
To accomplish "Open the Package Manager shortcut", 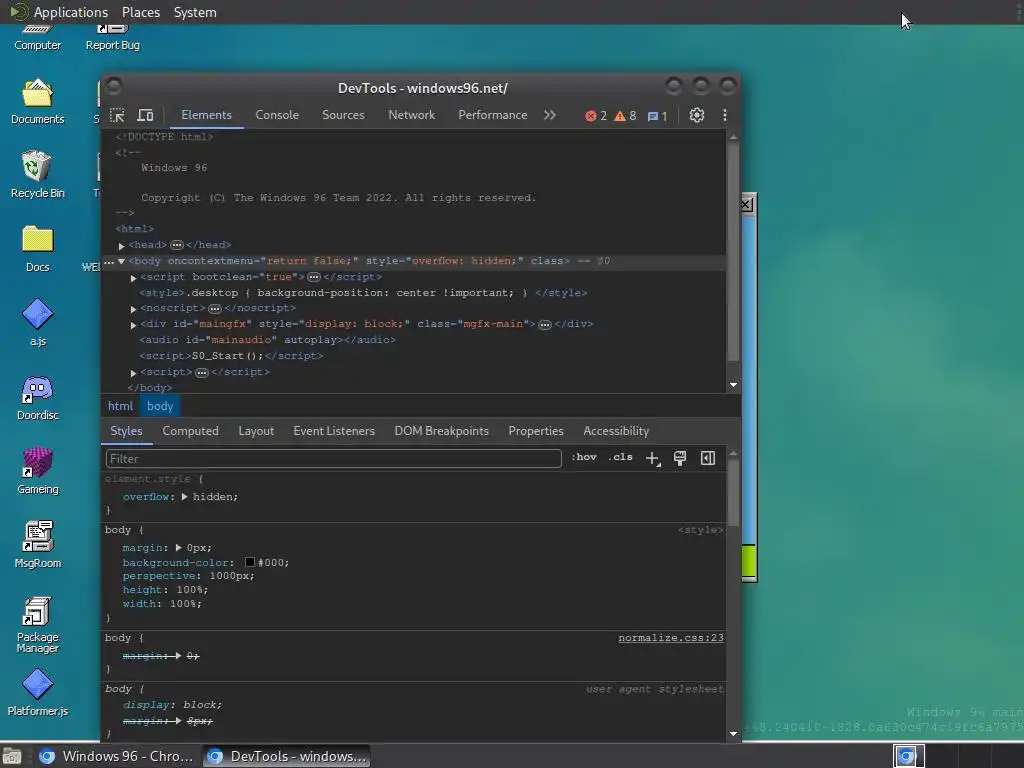I will (x=37, y=624).
